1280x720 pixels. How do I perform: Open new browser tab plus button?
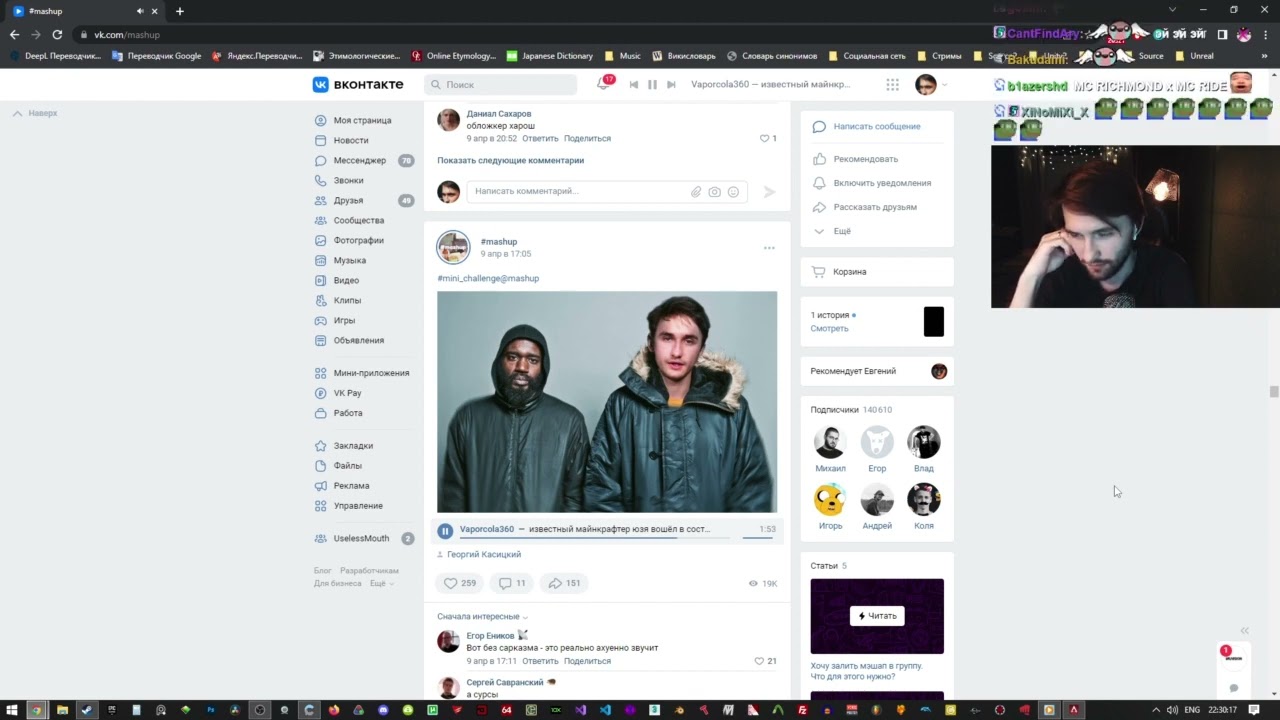(x=180, y=11)
